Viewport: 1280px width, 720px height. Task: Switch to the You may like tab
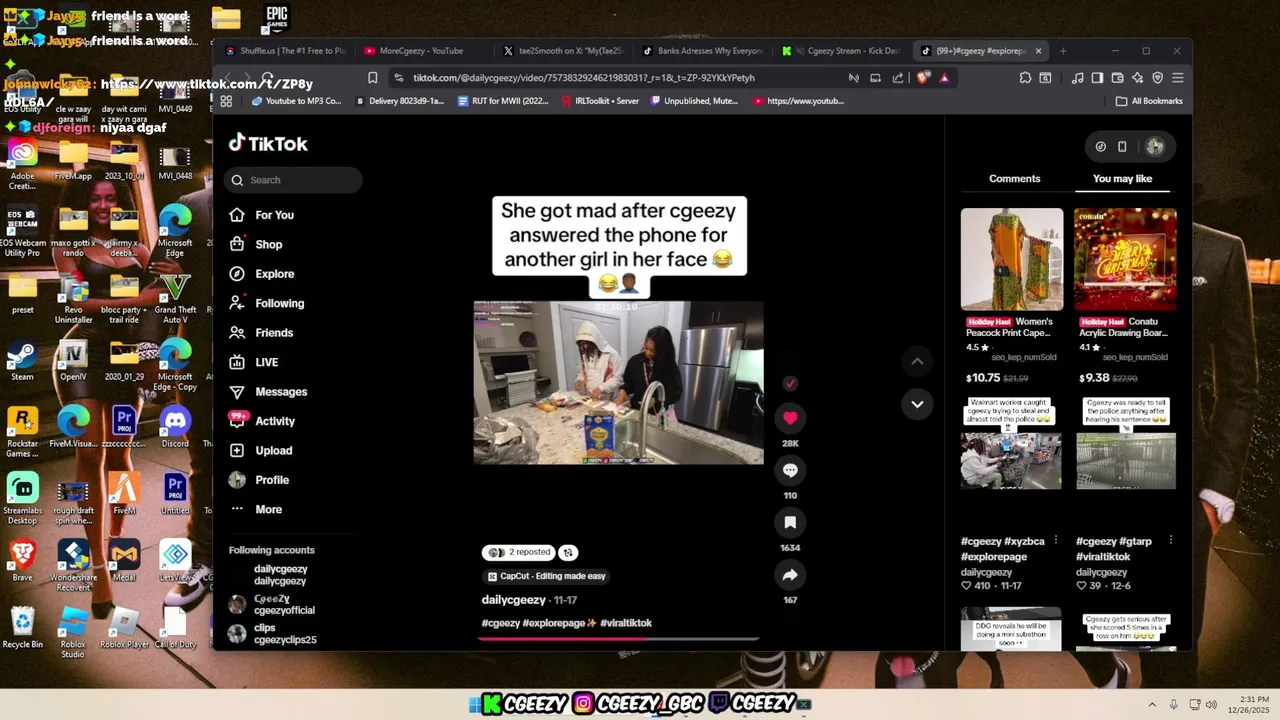1122,179
